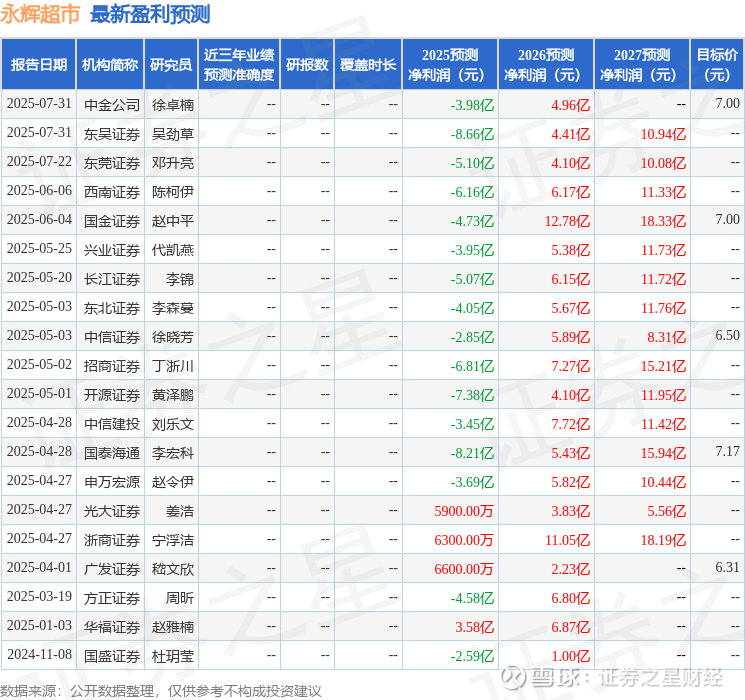This screenshot has height=700, width=745.
Task: Click the 中金公司 institution cell
Action: [x=112, y=105]
